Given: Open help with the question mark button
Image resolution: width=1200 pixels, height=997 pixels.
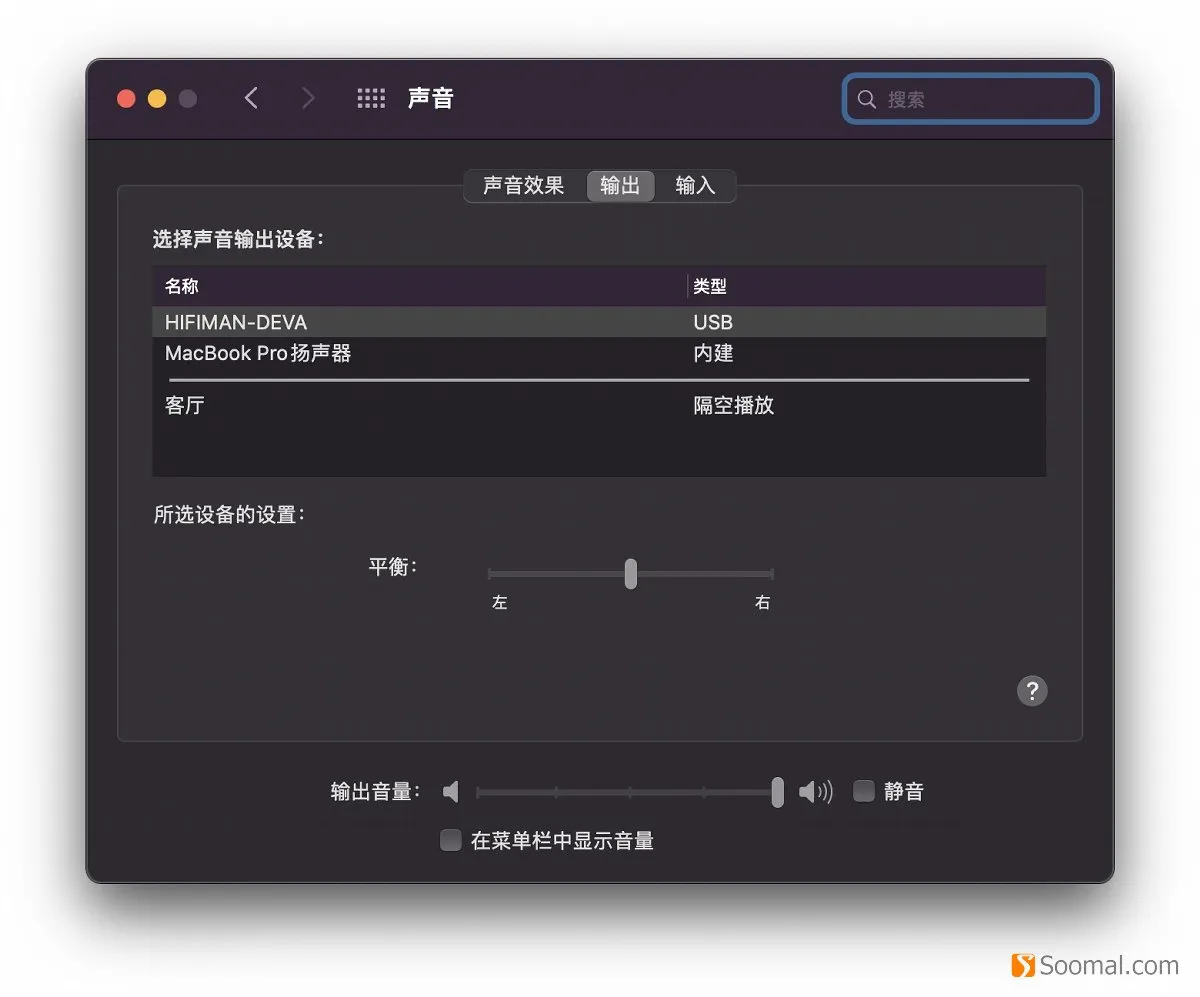Looking at the screenshot, I should pos(1032,690).
